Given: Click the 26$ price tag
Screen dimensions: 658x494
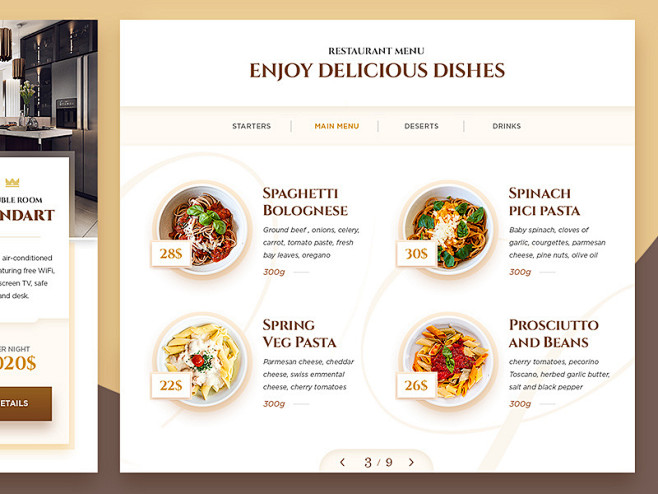Looking at the screenshot, I should pyautogui.click(x=416, y=385).
